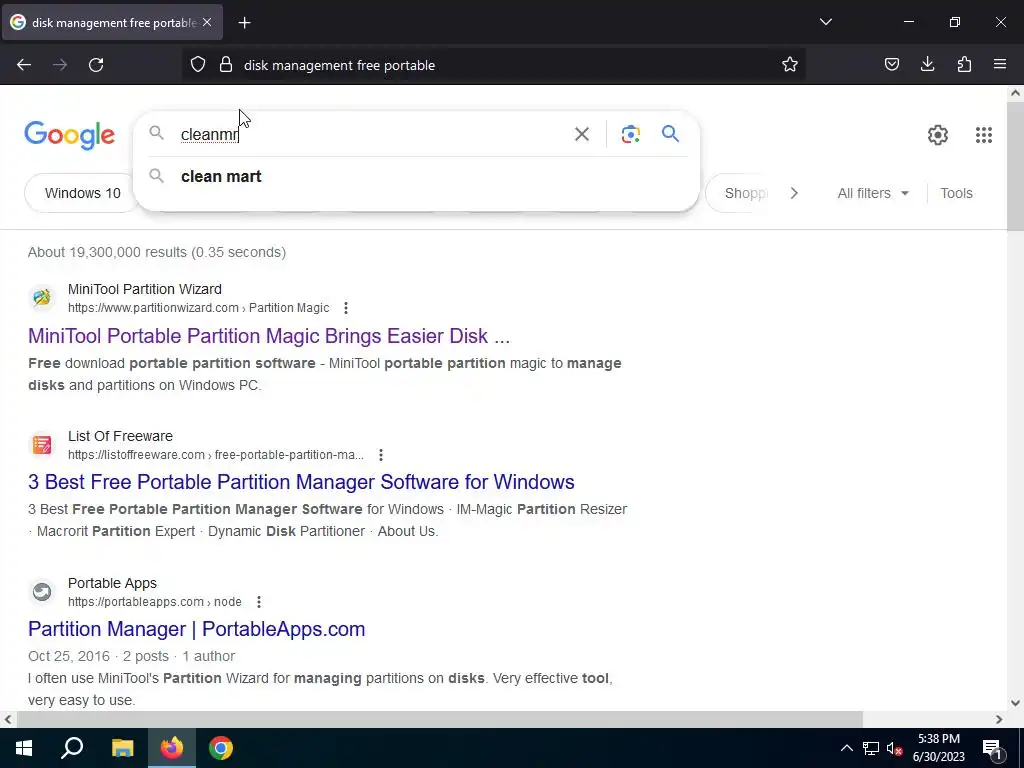Click the horizontal scrollbar thumb

tap(440, 719)
